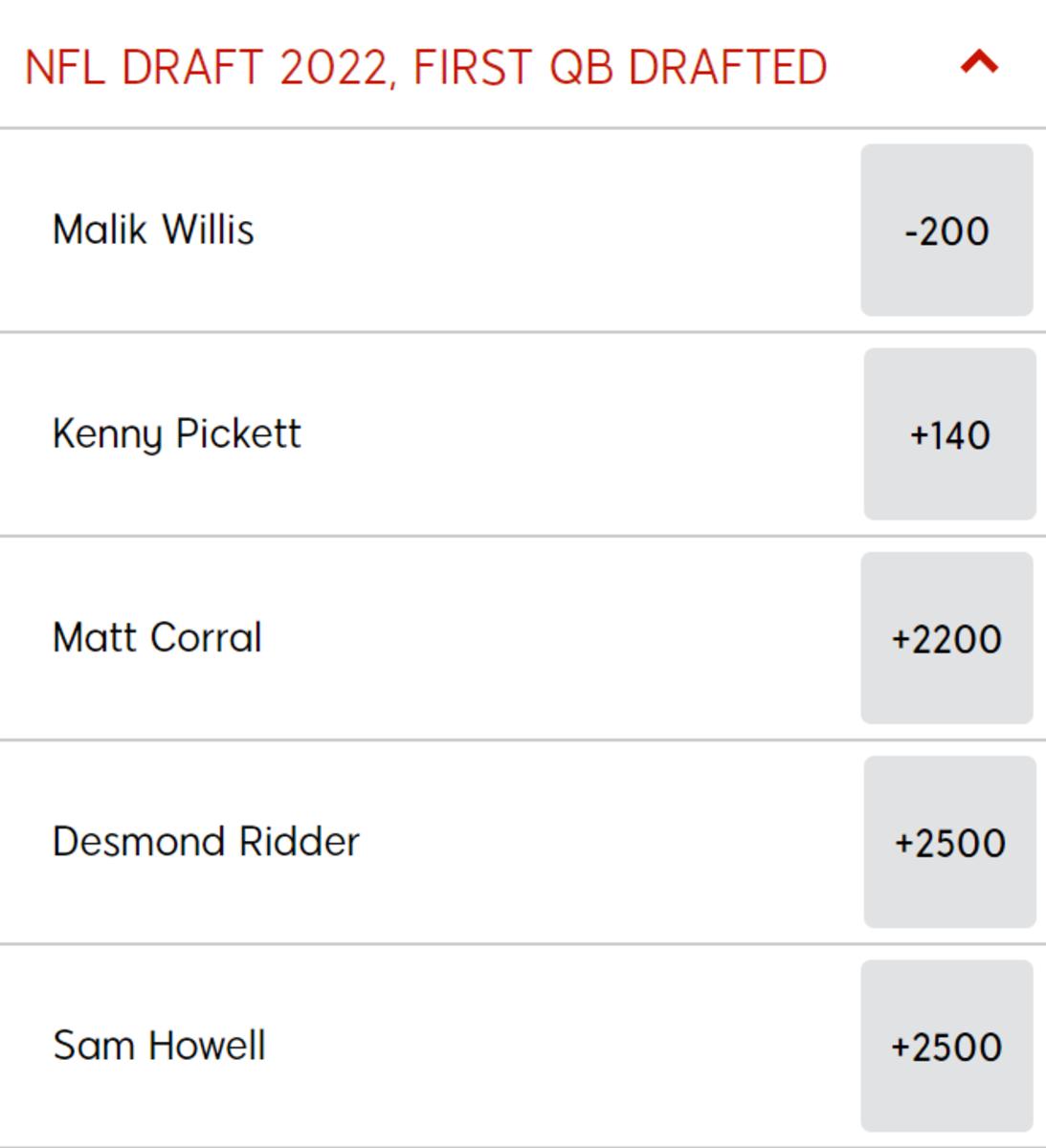
Task: Choose Desmond Ridder's +2500 odds button
Action: [x=949, y=842]
